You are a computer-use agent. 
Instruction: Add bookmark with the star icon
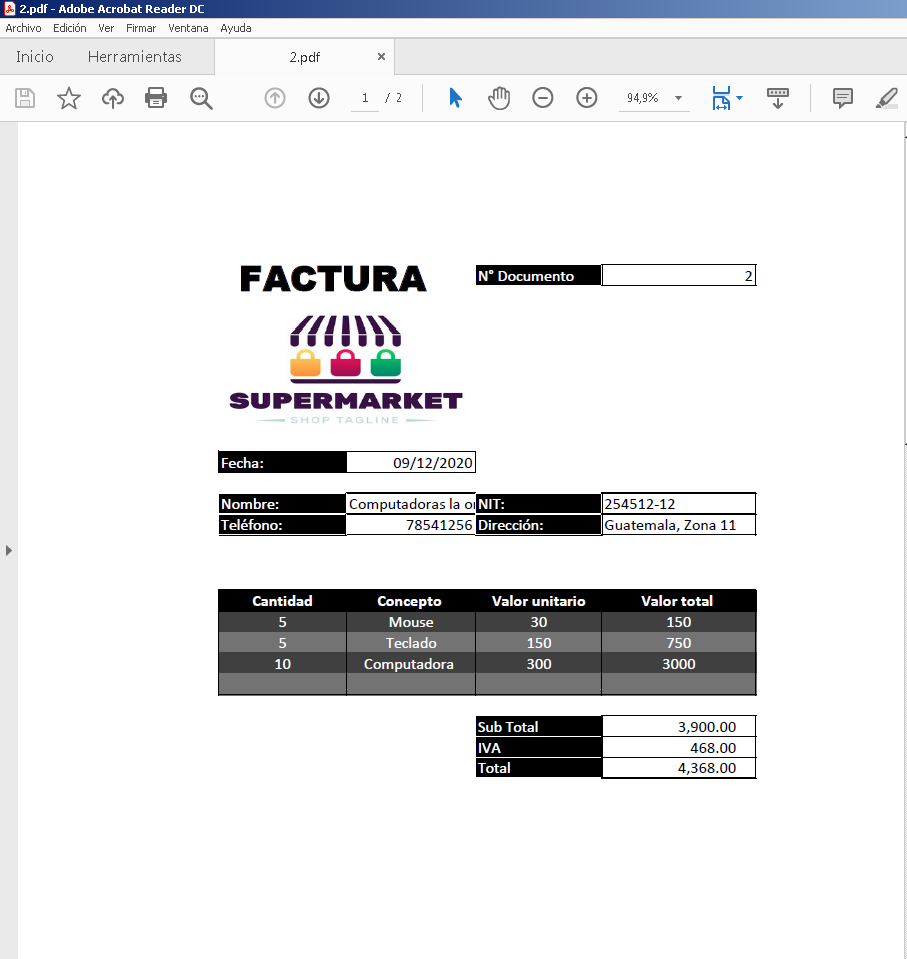coord(68,98)
